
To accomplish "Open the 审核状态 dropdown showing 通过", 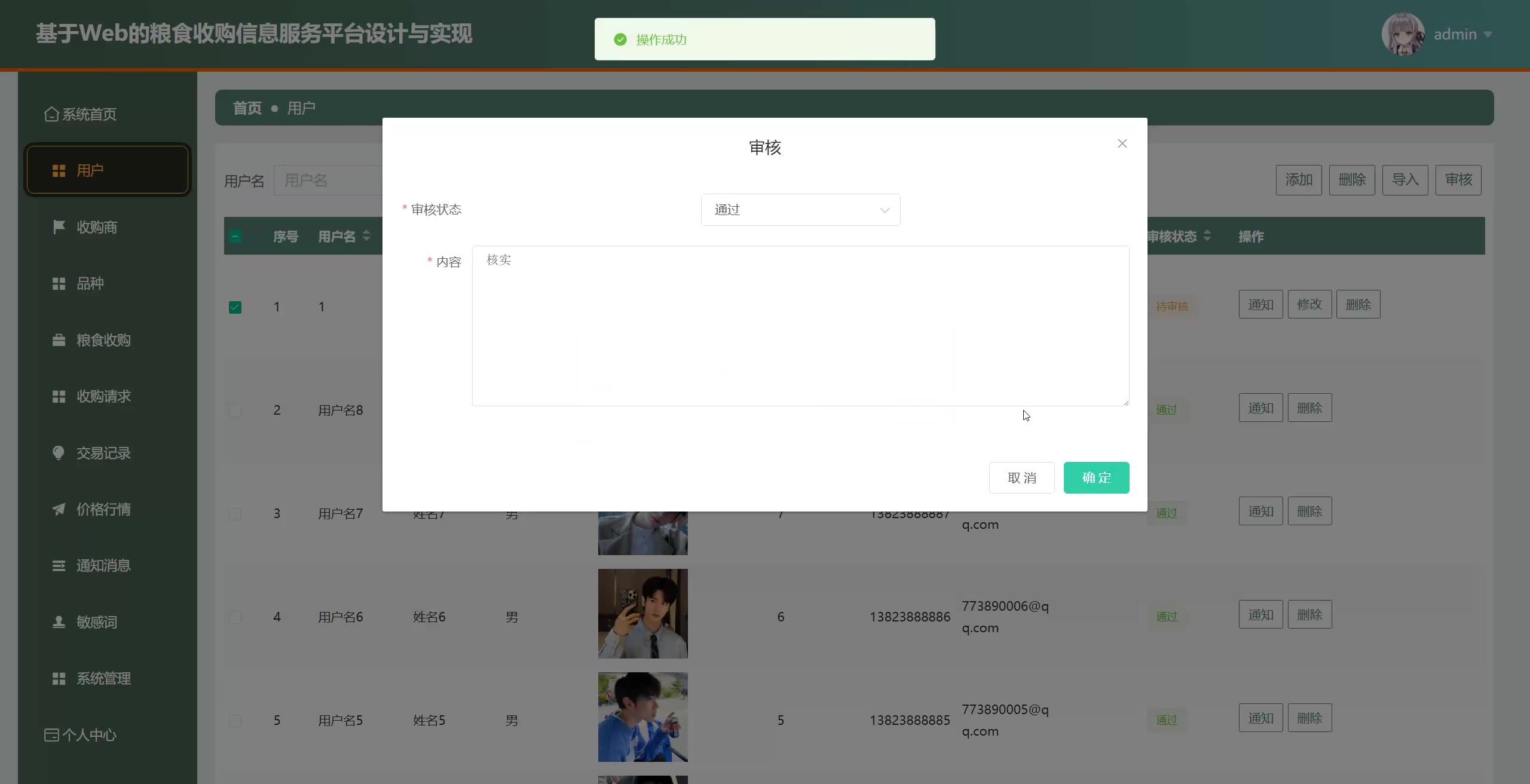I will tap(800, 210).
